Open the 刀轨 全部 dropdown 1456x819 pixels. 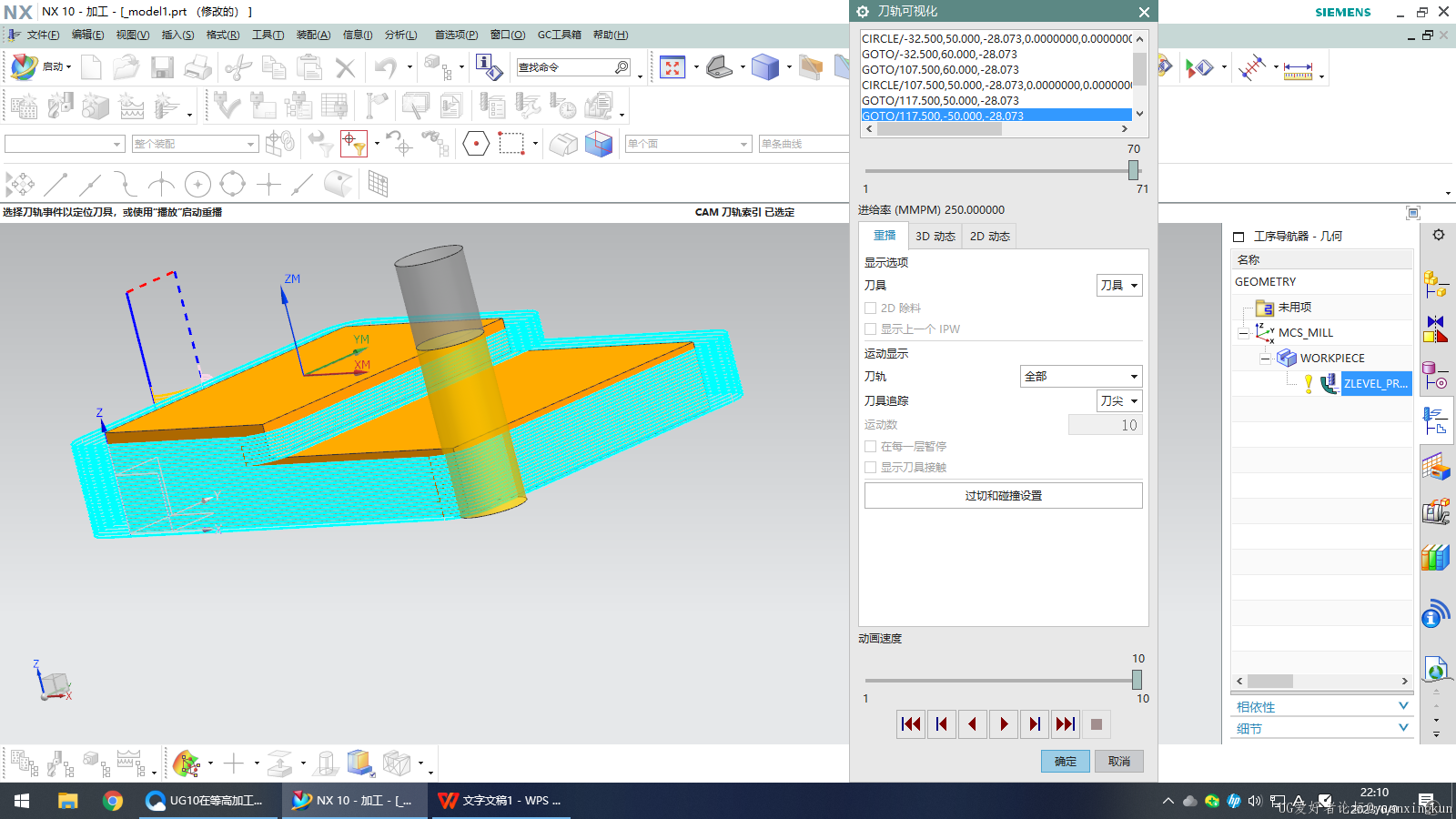tap(1080, 377)
